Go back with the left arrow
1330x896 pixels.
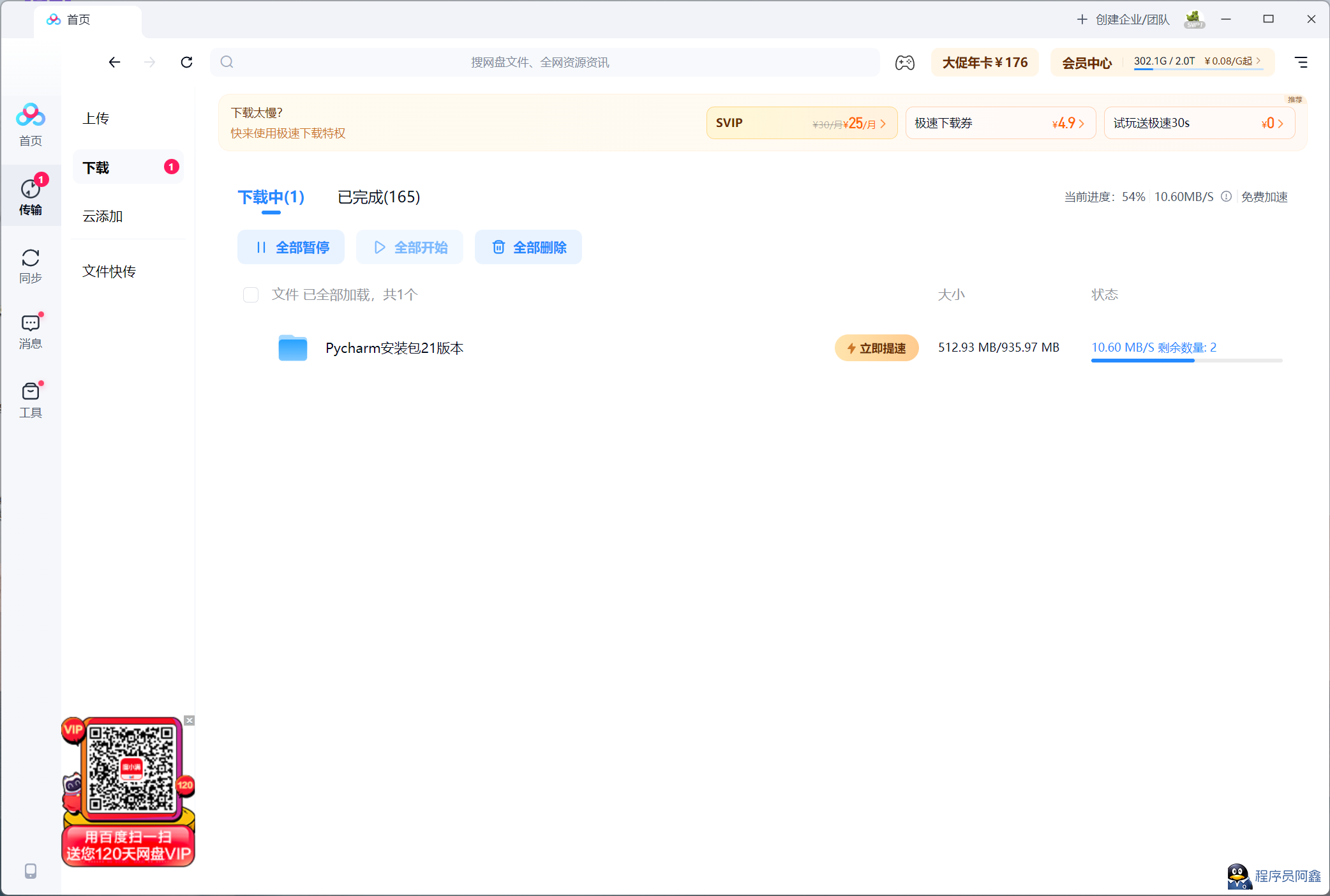coord(114,62)
